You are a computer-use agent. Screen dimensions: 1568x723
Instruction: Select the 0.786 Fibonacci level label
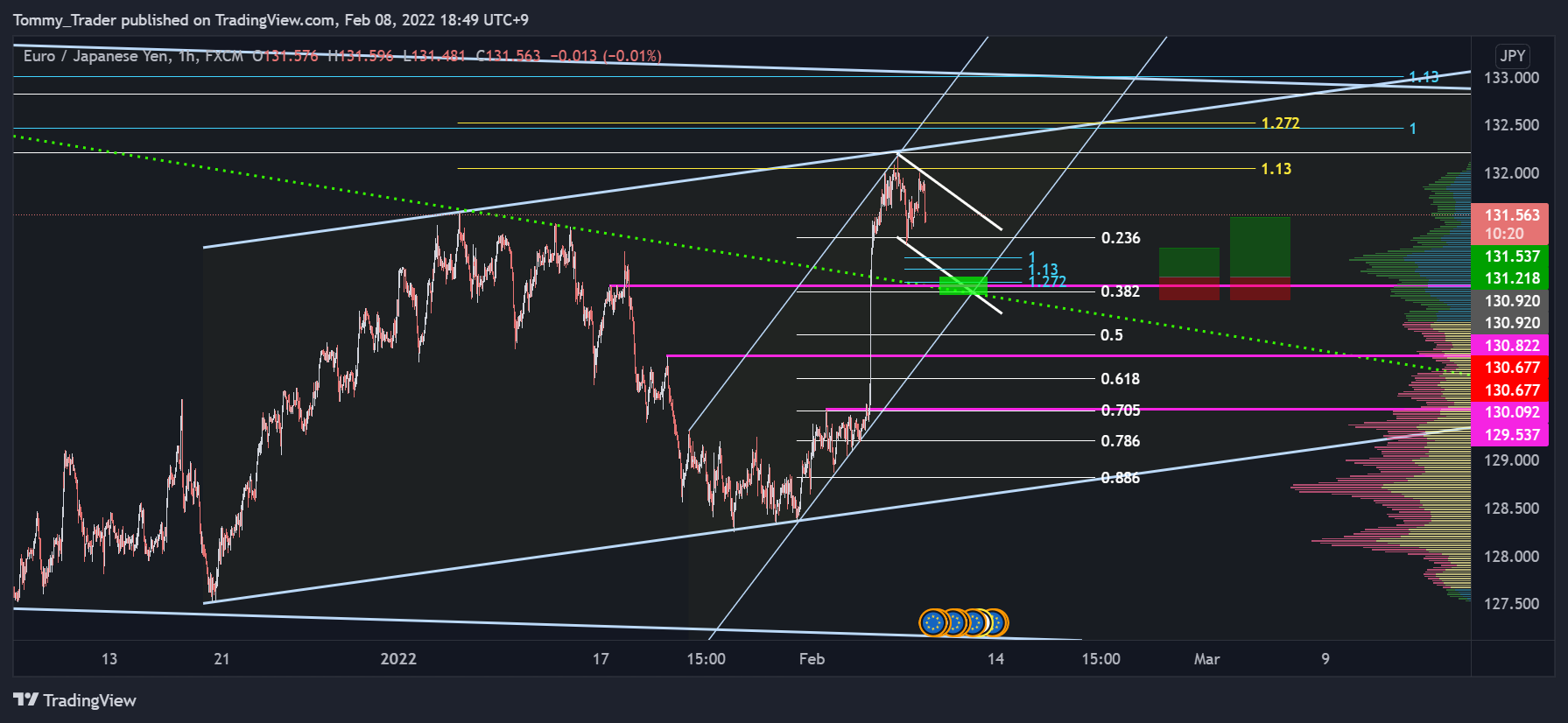coord(1121,441)
